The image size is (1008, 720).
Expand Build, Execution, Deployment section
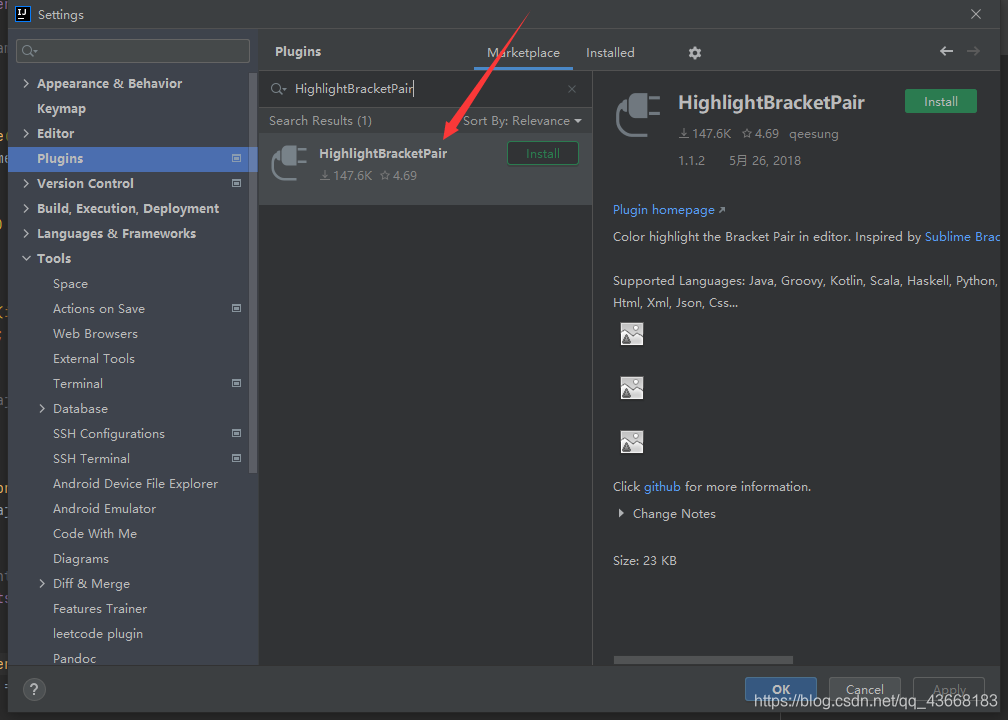tap(26, 208)
